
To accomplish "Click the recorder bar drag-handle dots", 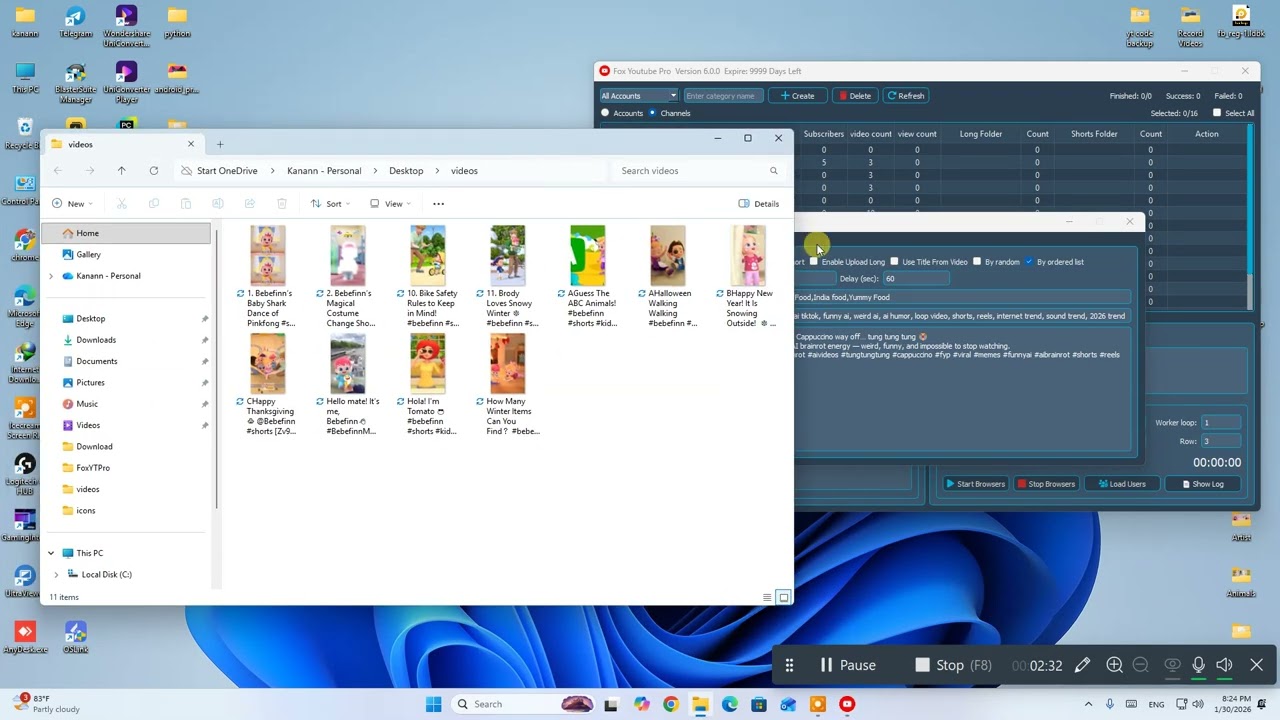I will coord(789,665).
